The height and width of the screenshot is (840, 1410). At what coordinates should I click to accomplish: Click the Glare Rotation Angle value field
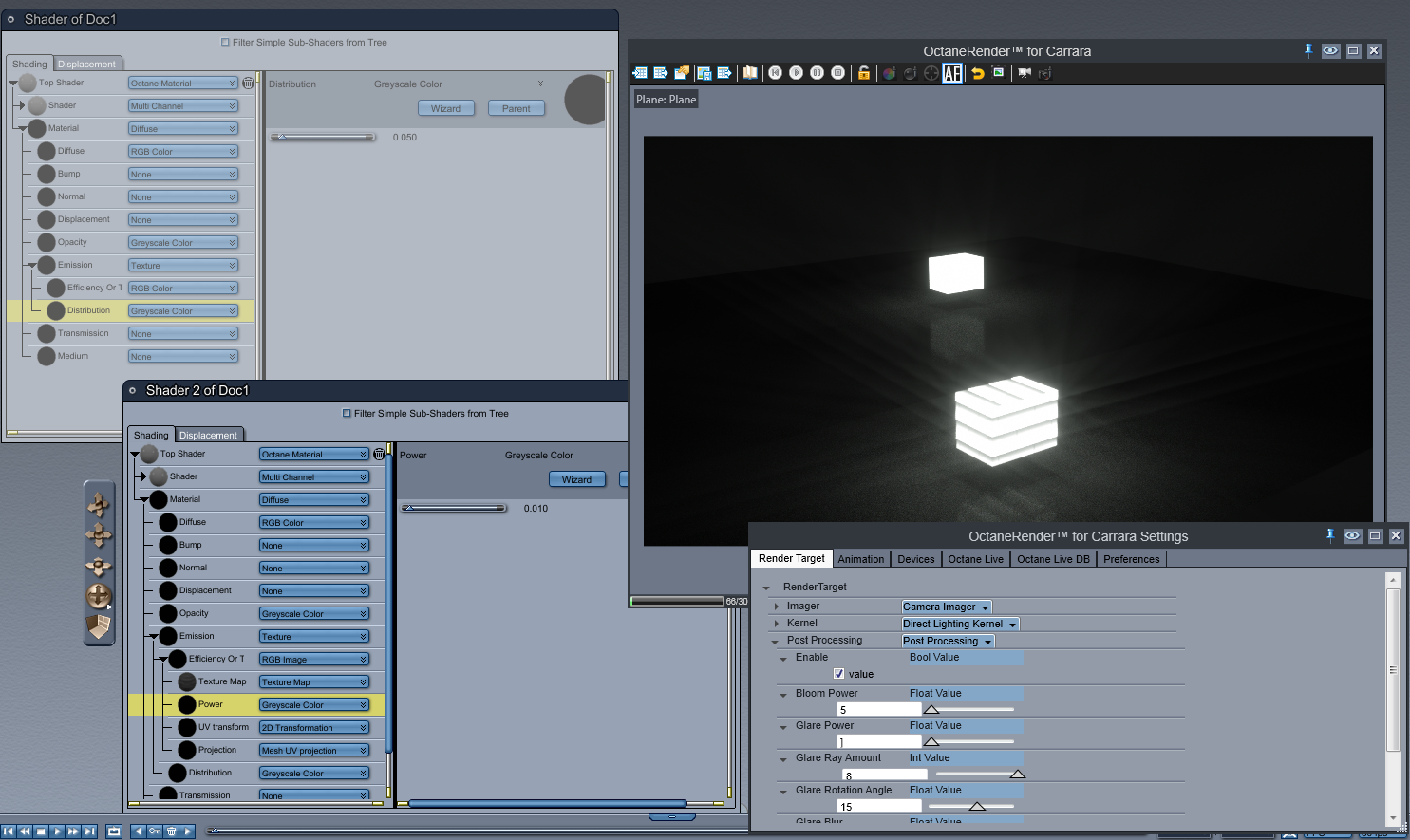pyautogui.click(x=878, y=806)
